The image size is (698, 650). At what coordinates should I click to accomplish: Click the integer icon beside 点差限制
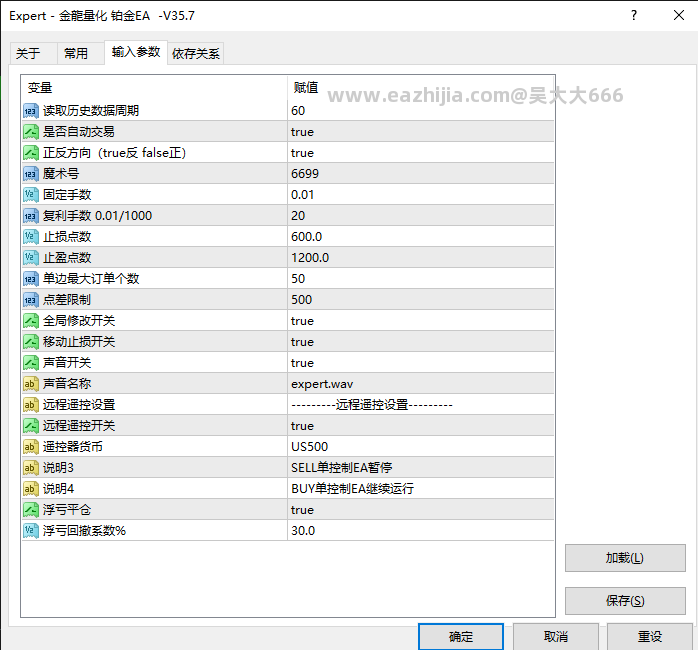[31, 300]
